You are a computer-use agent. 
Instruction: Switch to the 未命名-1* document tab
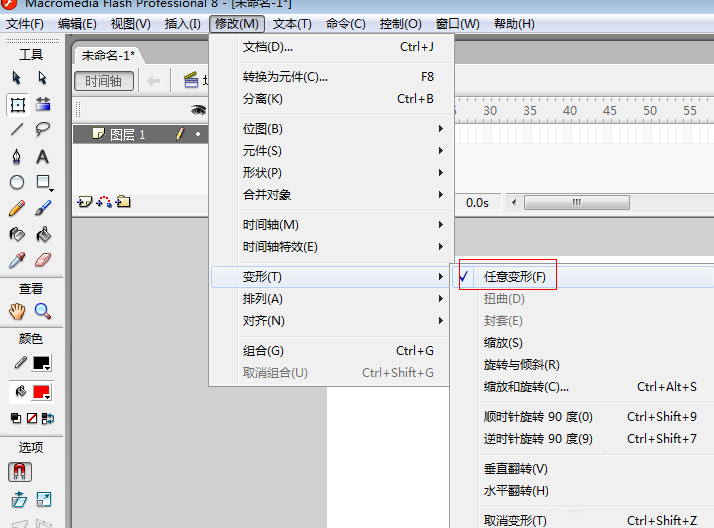[x=108, y=56]
